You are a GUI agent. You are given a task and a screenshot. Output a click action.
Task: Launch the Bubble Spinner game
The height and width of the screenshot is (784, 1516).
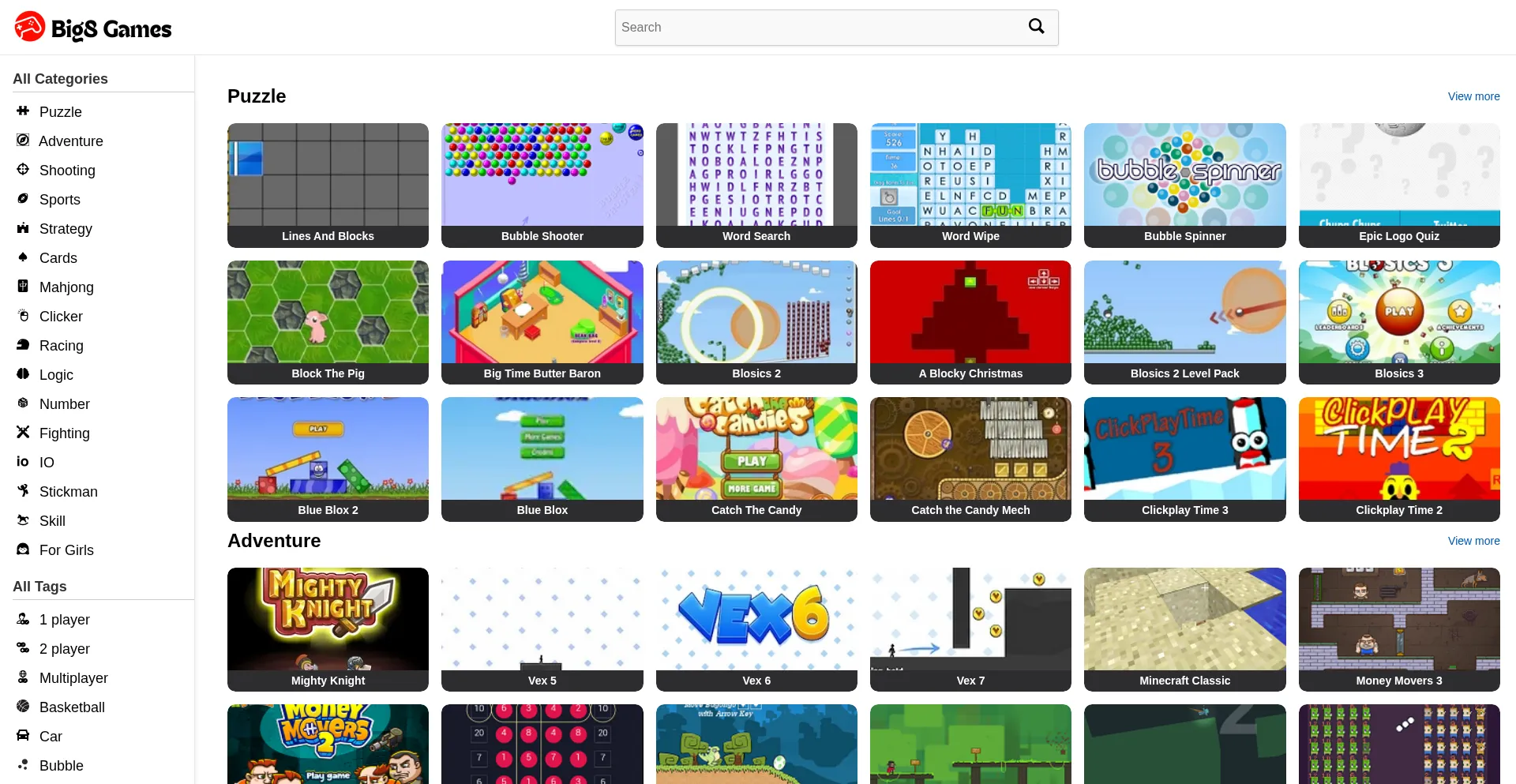click(1184, 185)
